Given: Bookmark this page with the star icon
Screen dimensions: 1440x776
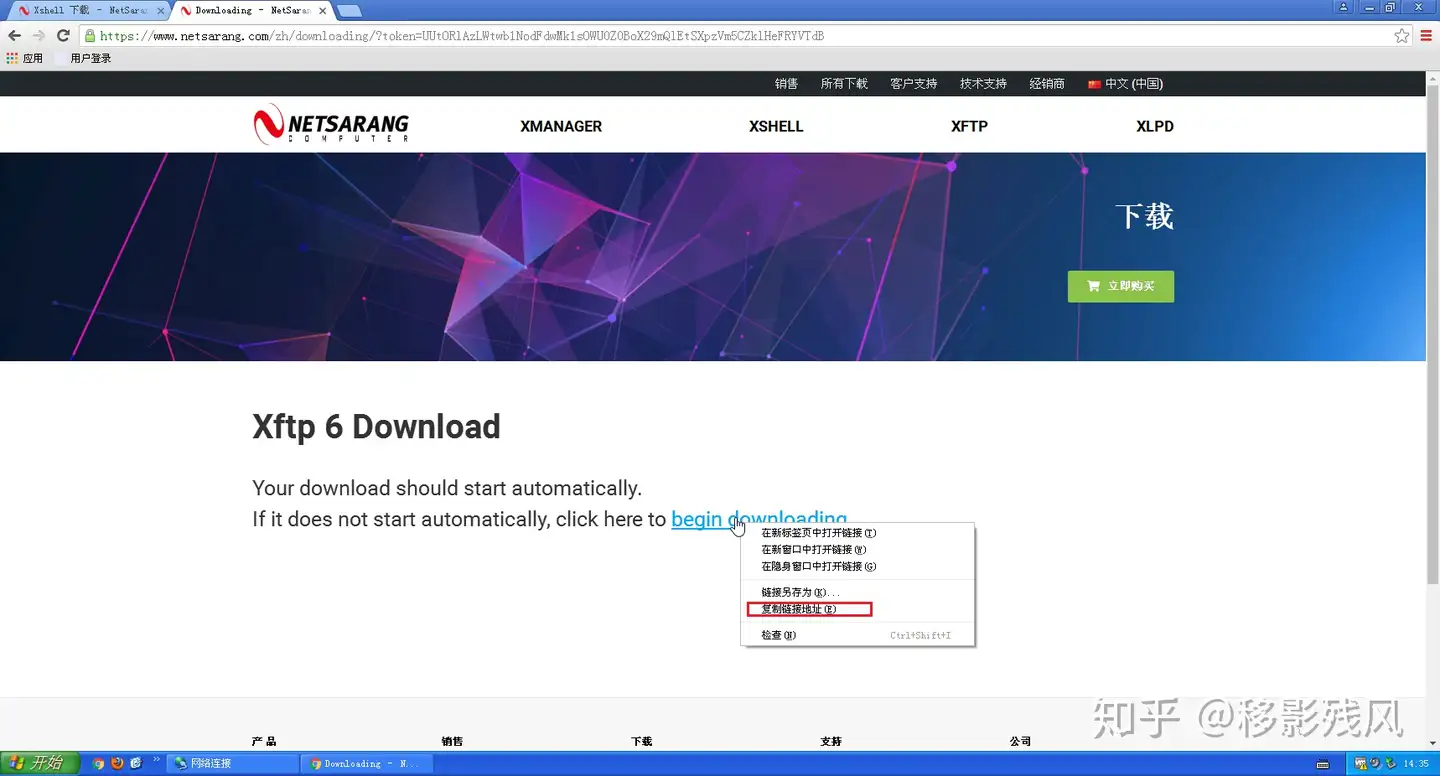Looking at the screenshot, I should [1401, 36].
